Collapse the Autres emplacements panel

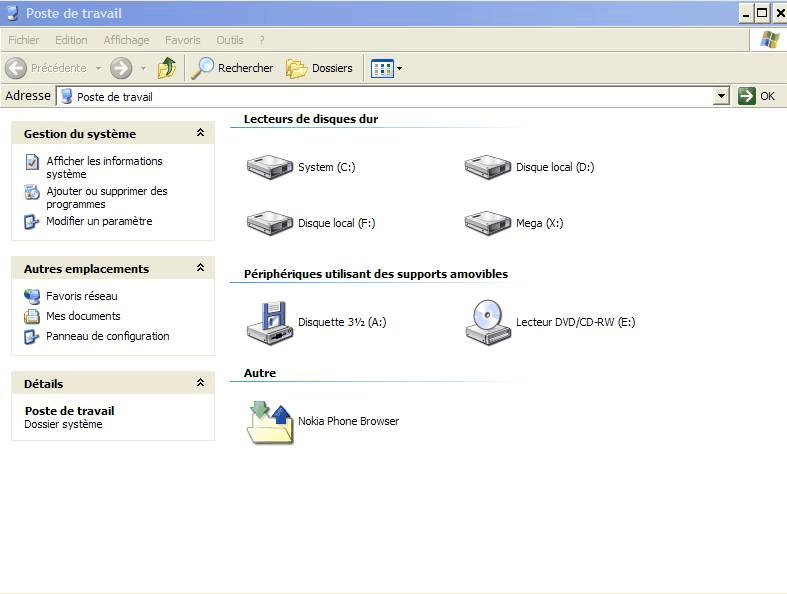(200, 268)
